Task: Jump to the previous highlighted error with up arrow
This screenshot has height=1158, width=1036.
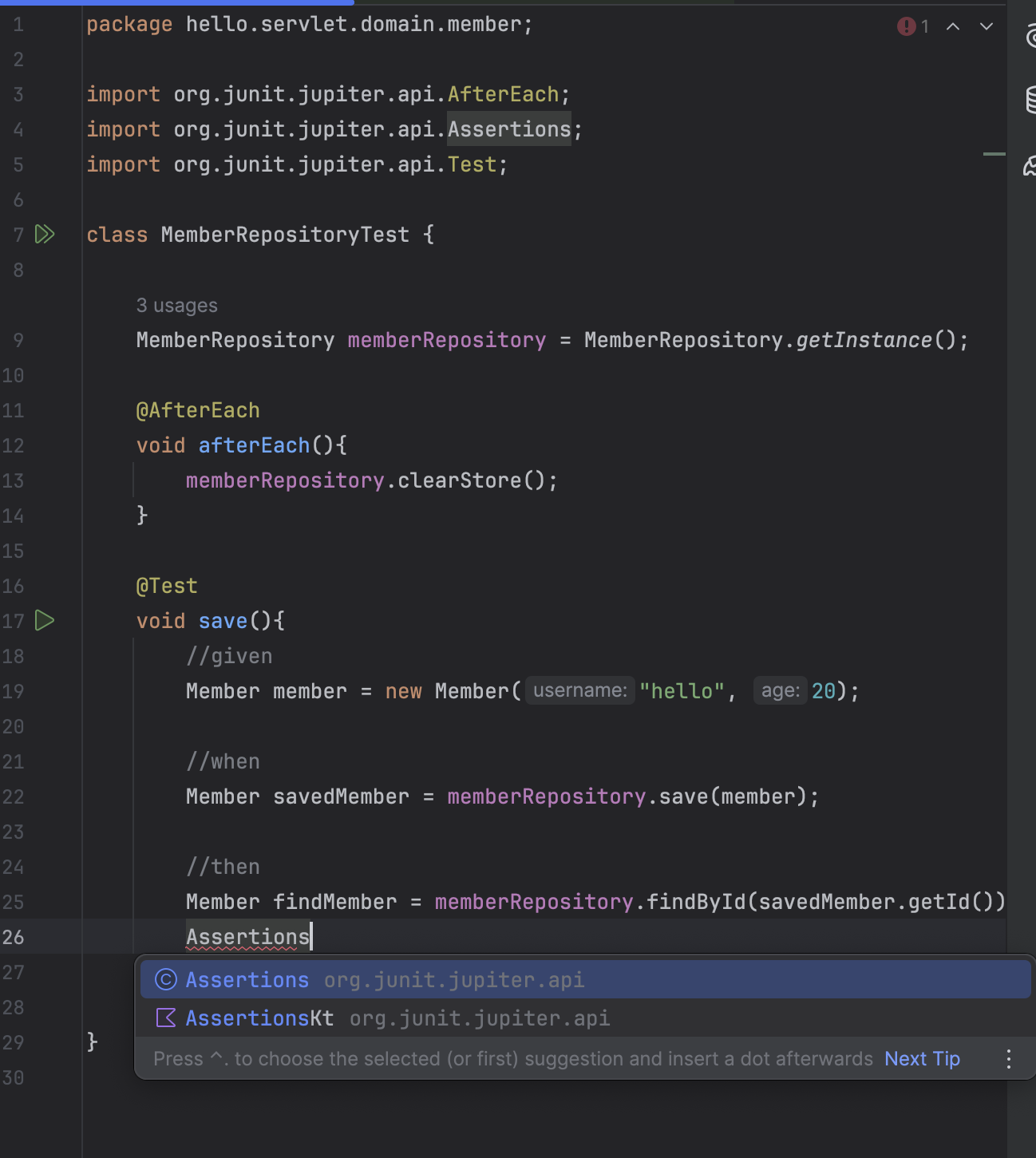Action: (x=953, y=26)
